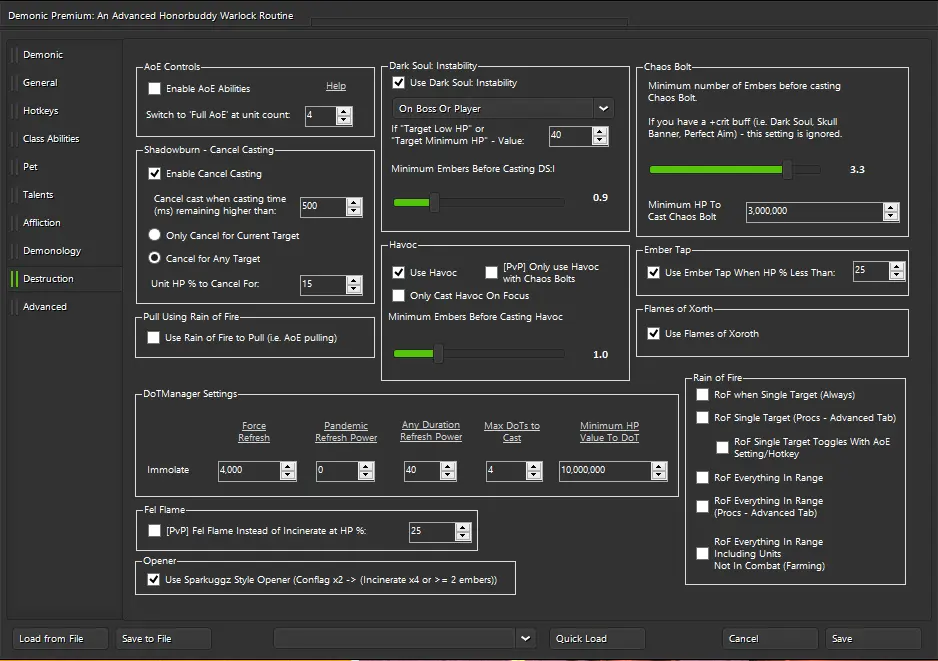Screen dimensions: 938x661
Task: Check RoF Single Target (Procs - Advanced Tab)
Action: tap(702, 418)
